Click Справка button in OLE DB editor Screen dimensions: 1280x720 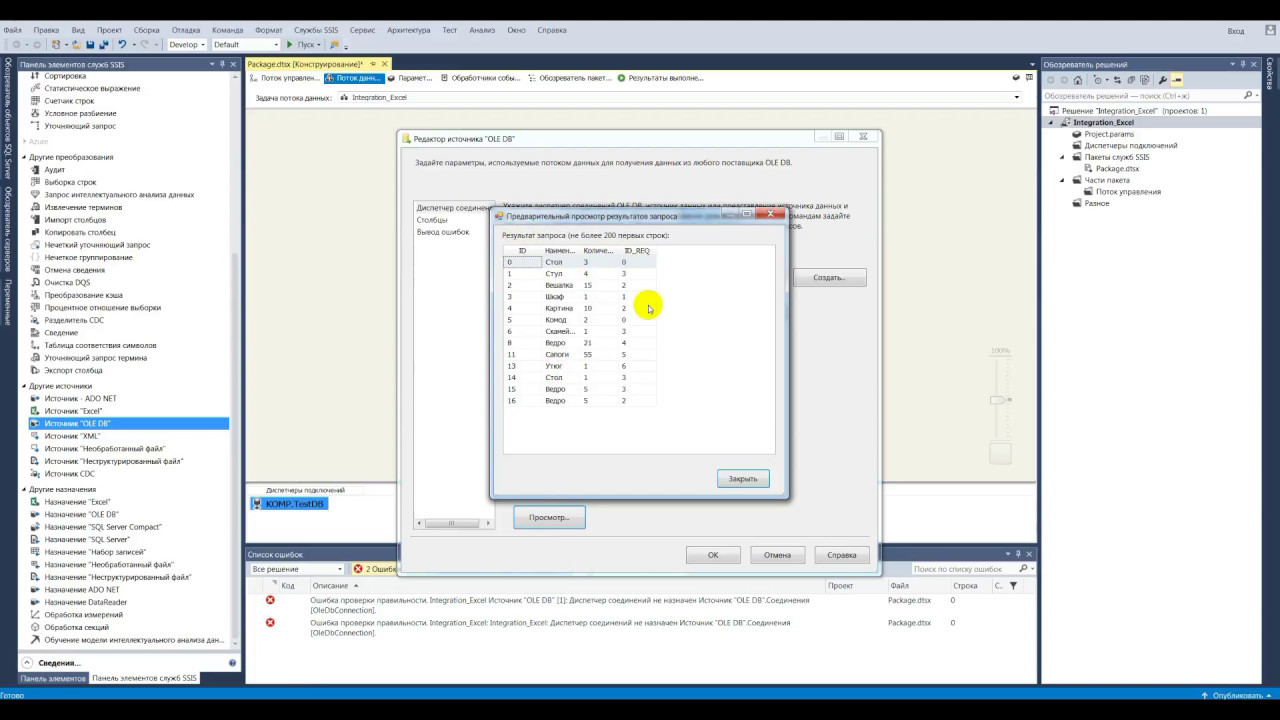point(842,555)
